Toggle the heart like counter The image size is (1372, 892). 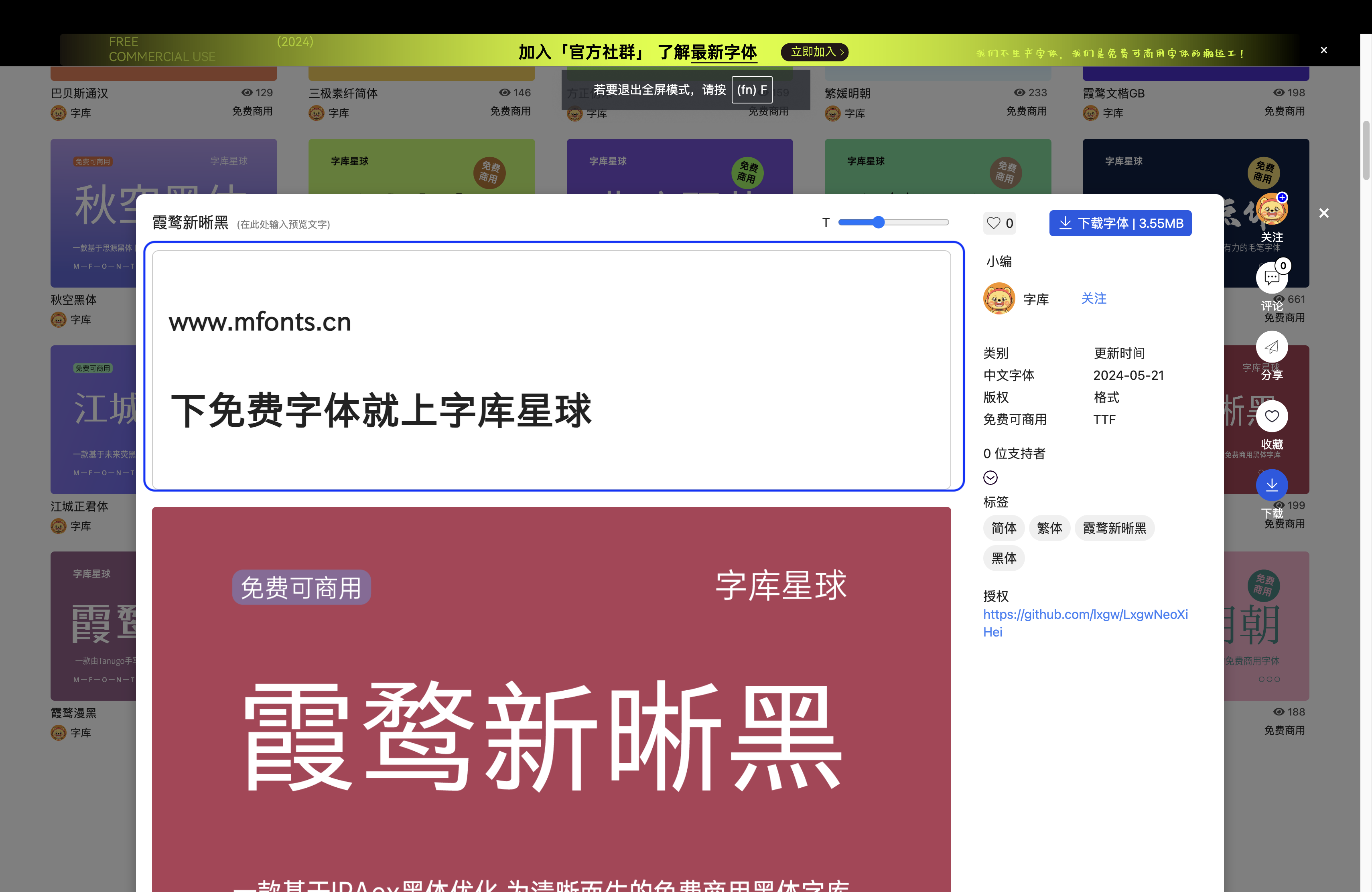[x=999, y=223]
